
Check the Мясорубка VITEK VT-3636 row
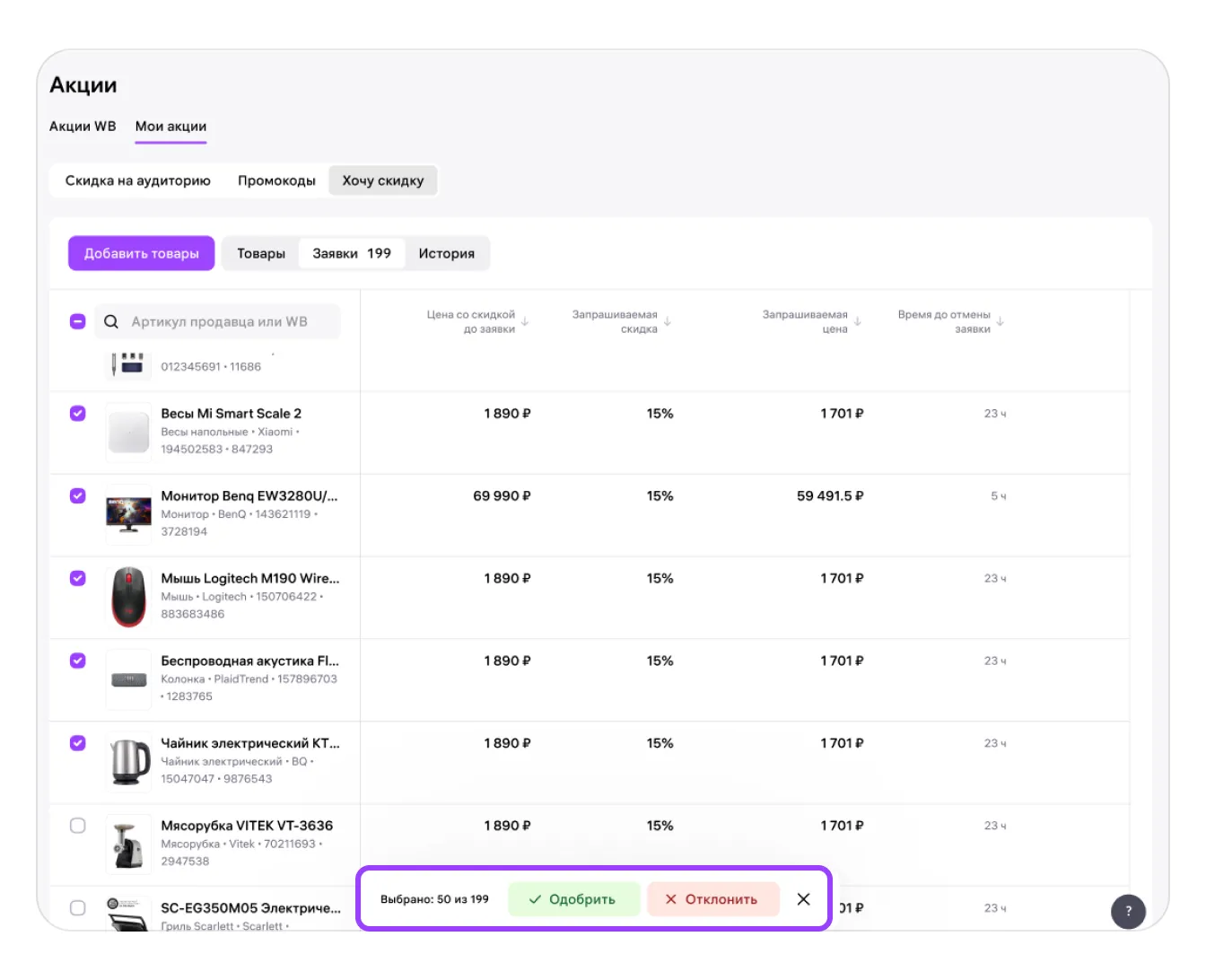[x=78, y=827]
